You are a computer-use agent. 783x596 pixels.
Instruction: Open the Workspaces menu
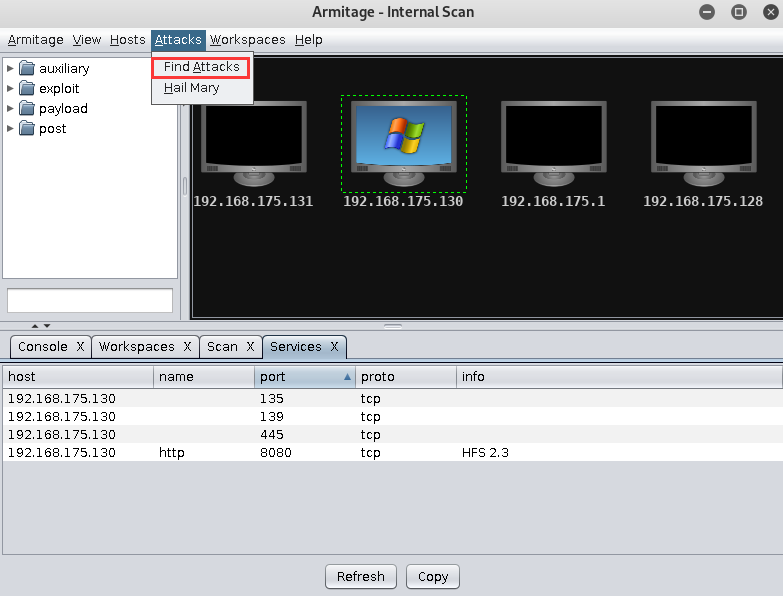(247, 40)
